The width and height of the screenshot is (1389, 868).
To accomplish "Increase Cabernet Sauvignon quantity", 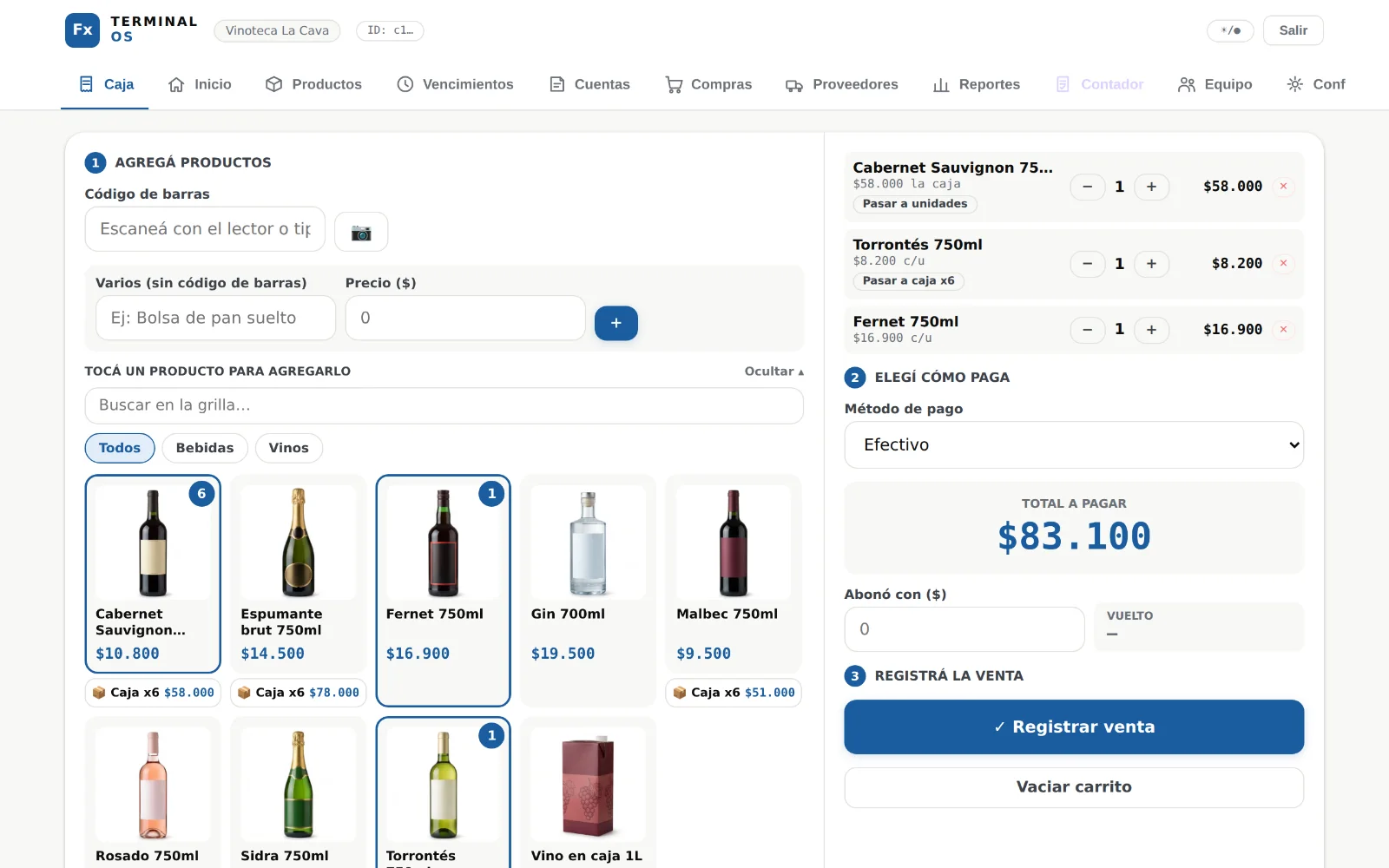I will coord(1151,187).
